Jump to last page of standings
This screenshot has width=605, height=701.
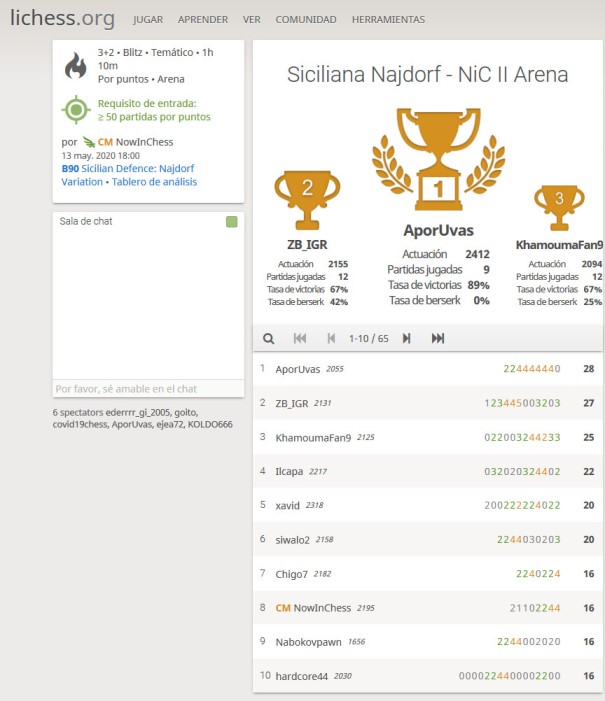tap(438, 339)
